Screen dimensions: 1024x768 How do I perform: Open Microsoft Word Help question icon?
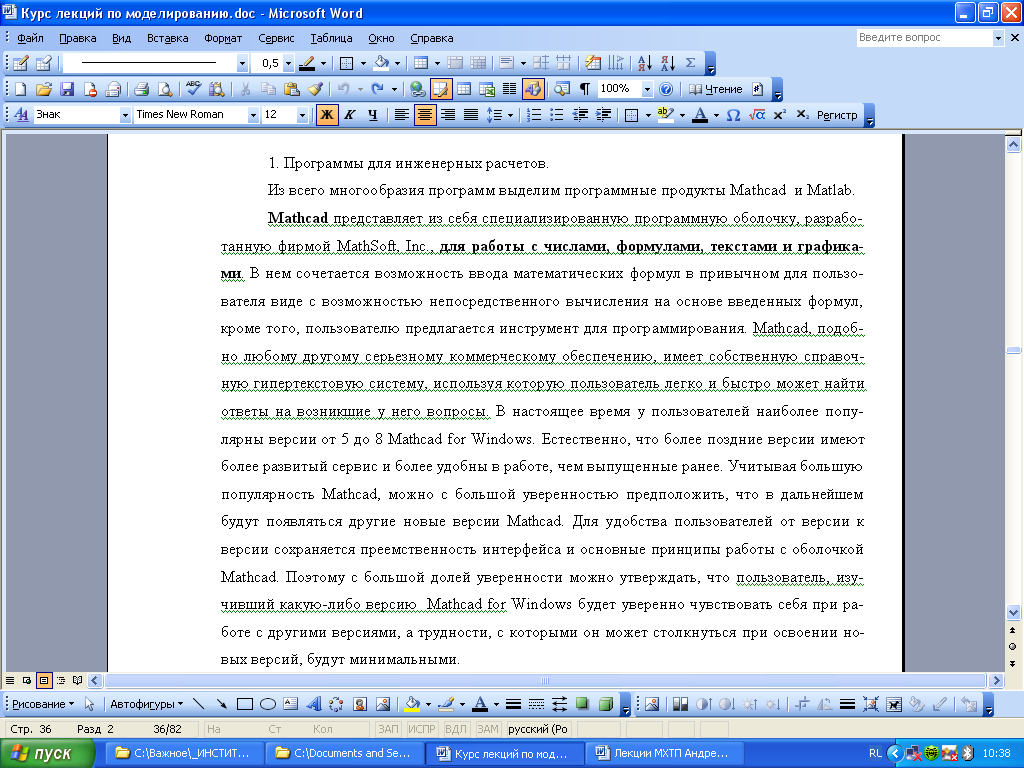coord(665,89)
